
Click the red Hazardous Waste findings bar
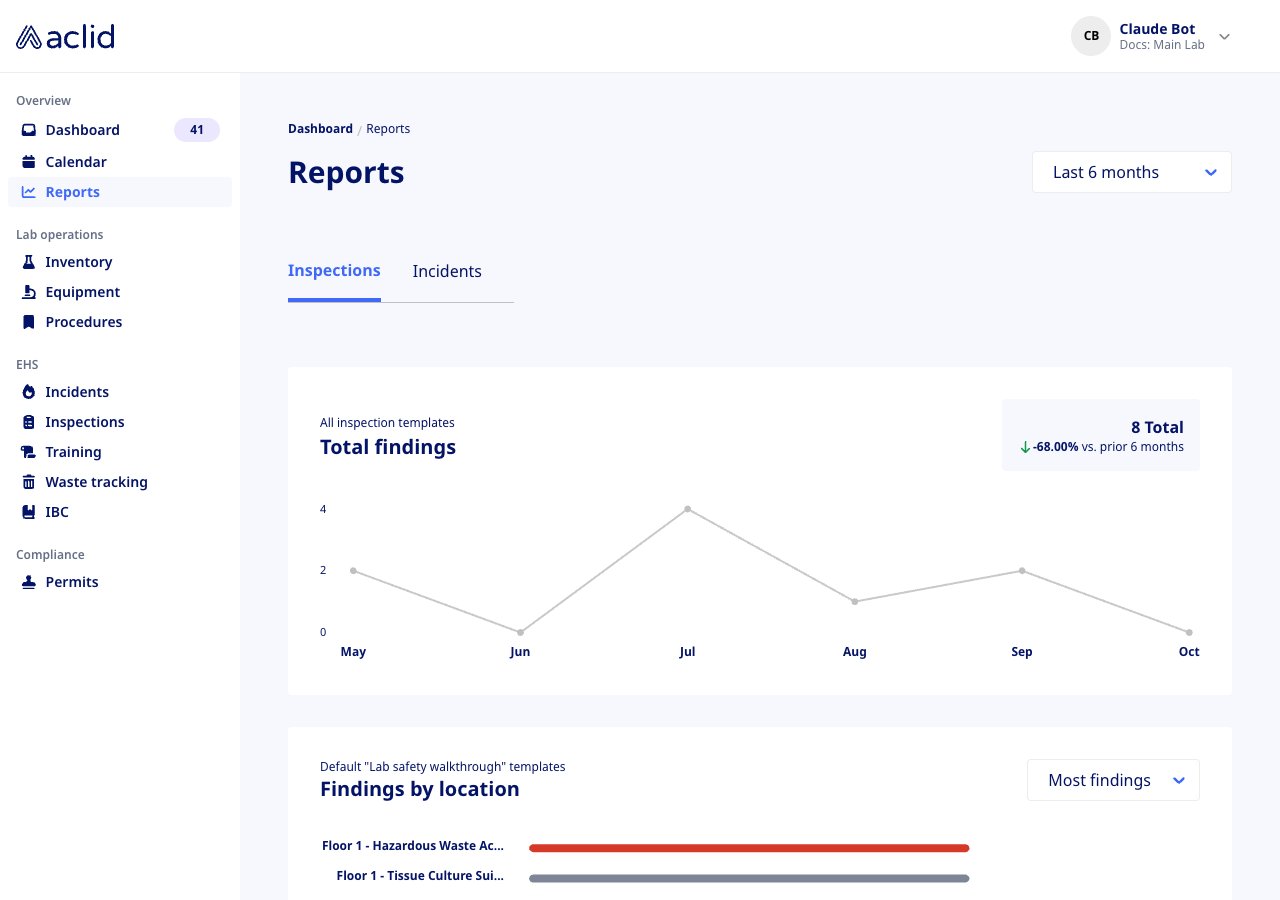pos(749,848)
